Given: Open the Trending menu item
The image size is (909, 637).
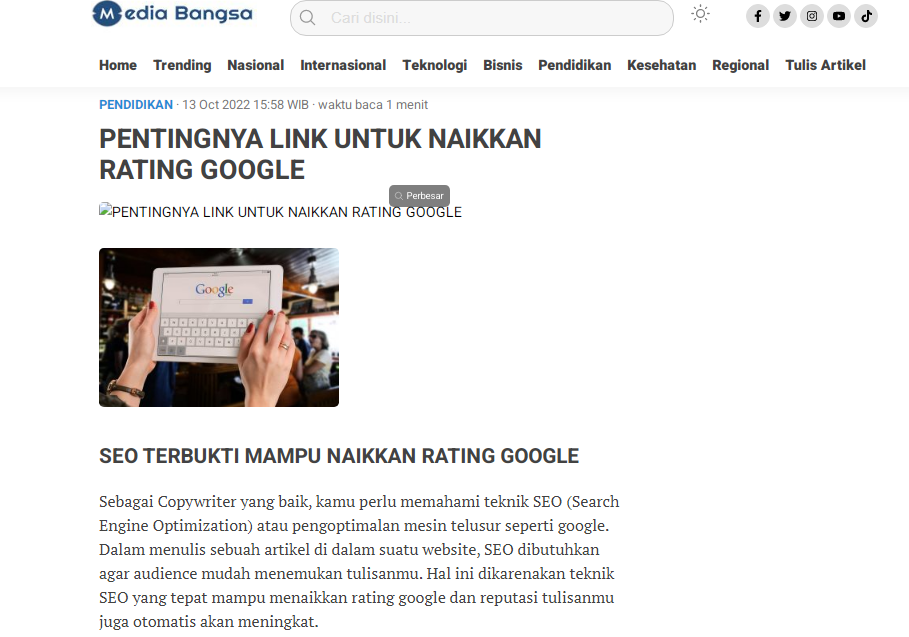Looking at the screenshot, I should coord(182,65).
